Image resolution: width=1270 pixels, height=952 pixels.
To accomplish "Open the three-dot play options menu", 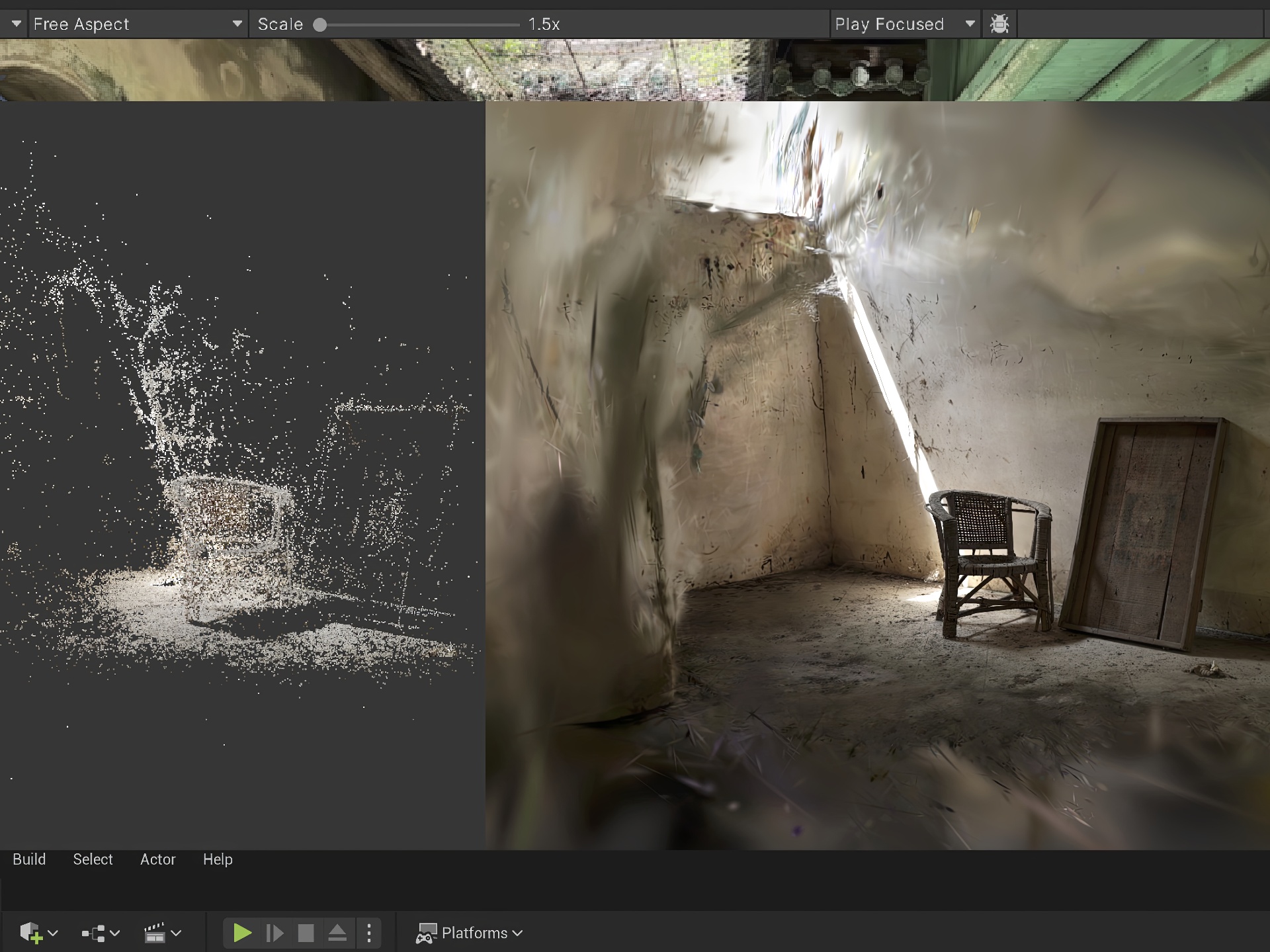I will tap(369, 933).
